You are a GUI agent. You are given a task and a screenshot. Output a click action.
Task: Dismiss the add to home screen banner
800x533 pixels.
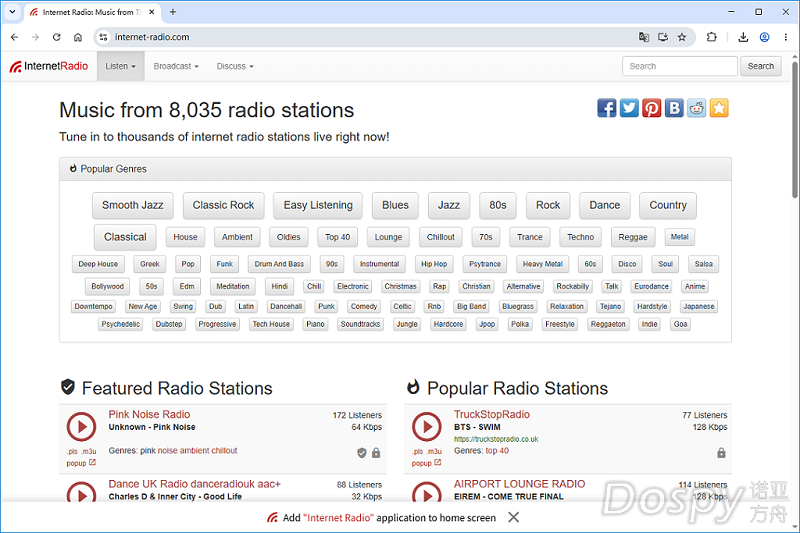[x=514, y=517]
